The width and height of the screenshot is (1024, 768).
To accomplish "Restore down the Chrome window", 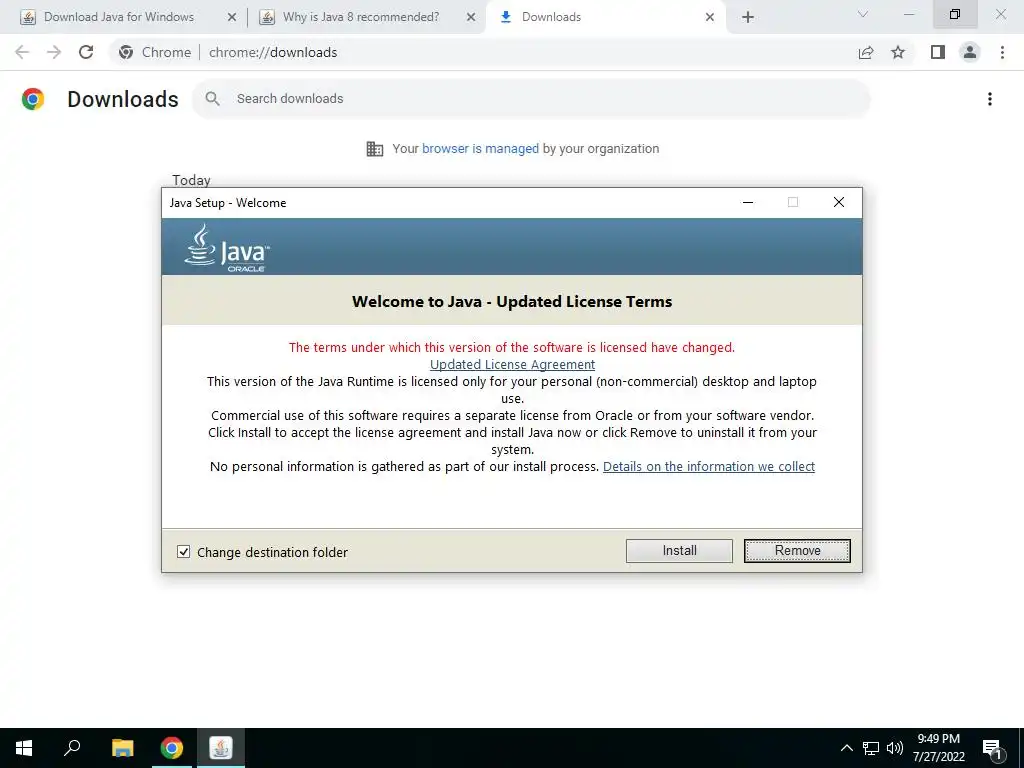I will point(955,14).
